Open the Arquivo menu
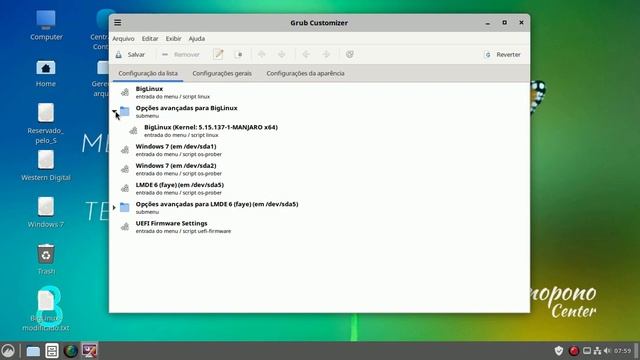The width and height of the screenshot is (640, 360). tap(123, 38)
